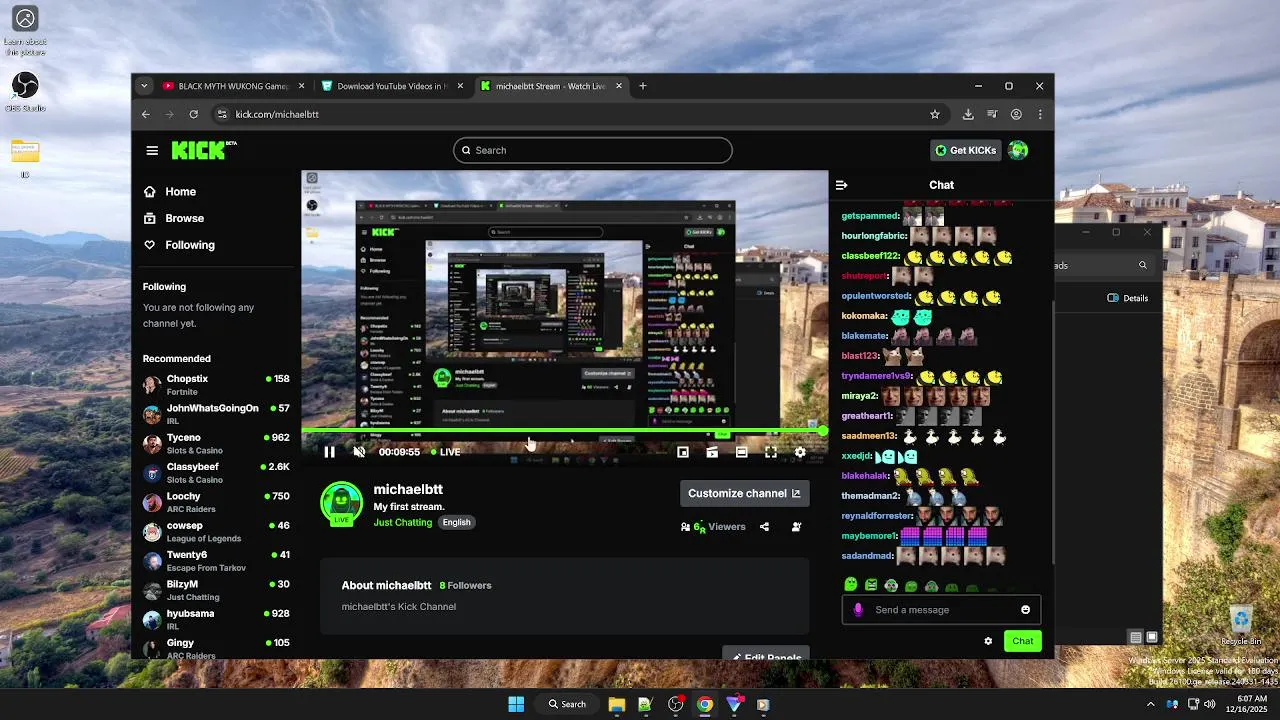The width and height of the screenshot is (1280, 720).
Task: Go back in browser history
Action: click(146, 114)
